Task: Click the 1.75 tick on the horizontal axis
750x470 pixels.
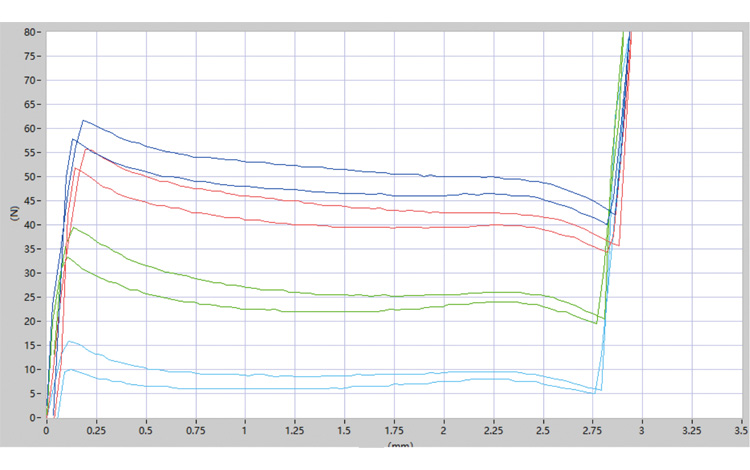Action: 393,431
